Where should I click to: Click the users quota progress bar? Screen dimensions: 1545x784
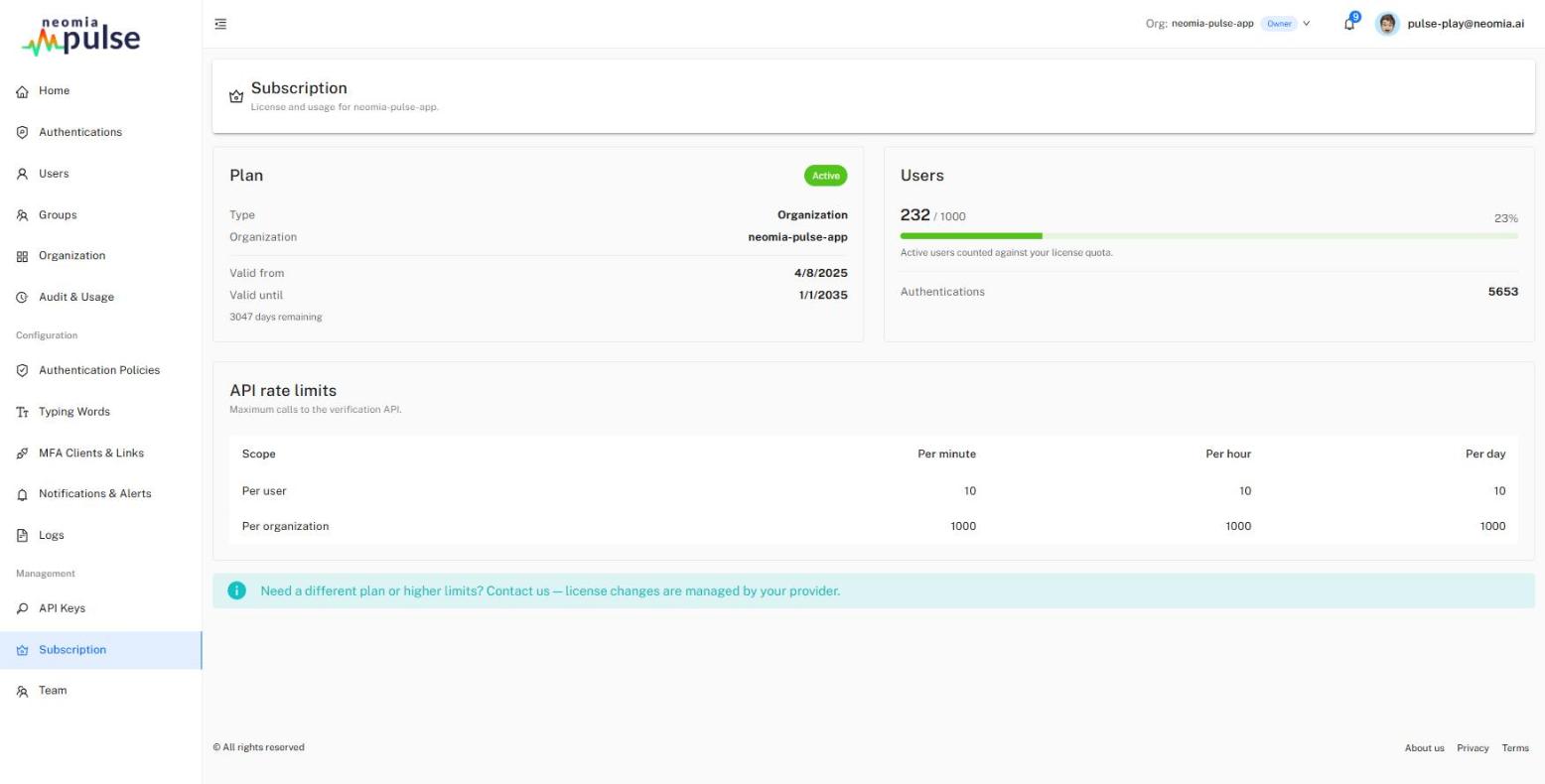click(1208, 236)
